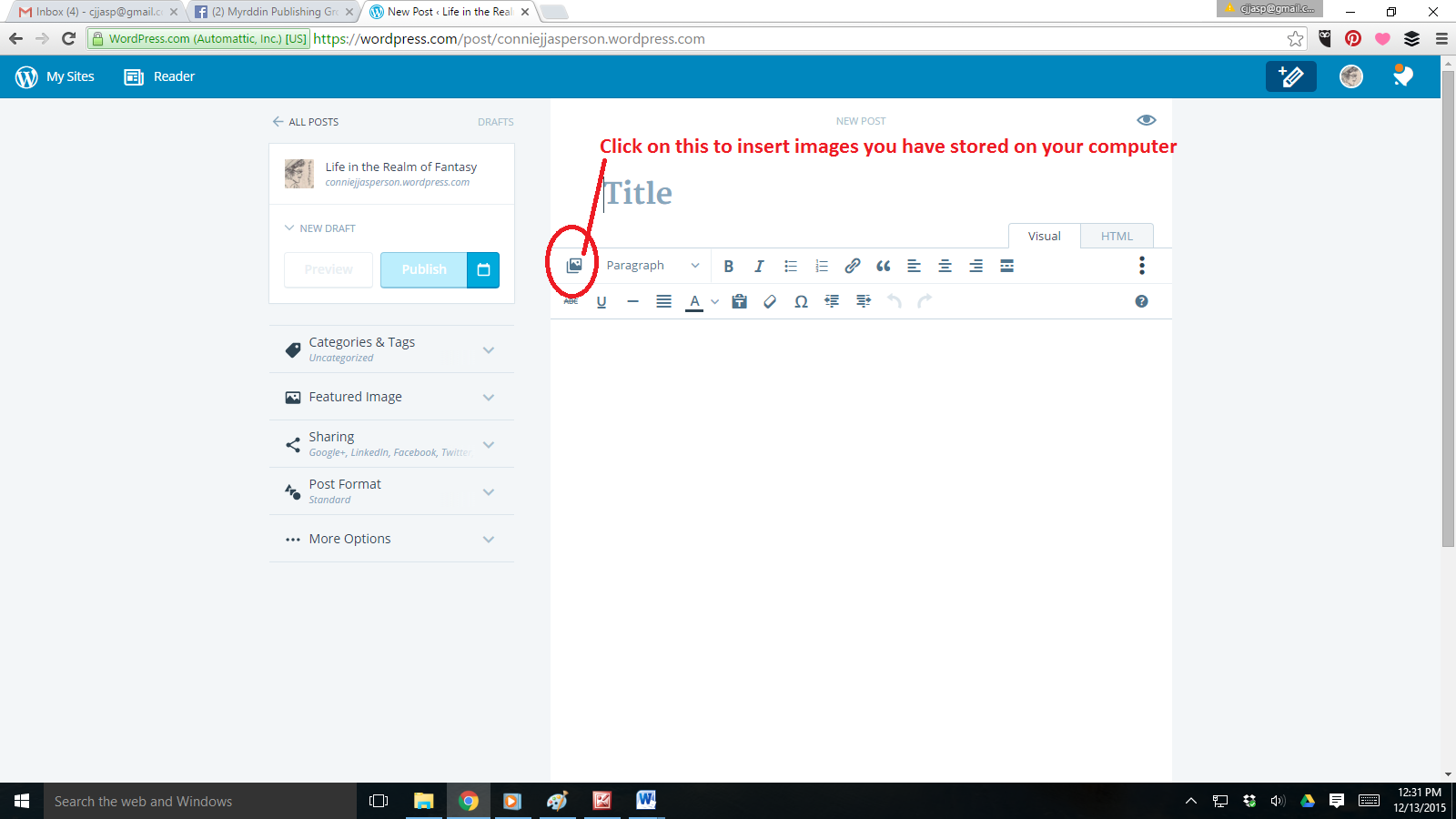Open the Paragraph format dropdown

point(652,266)
